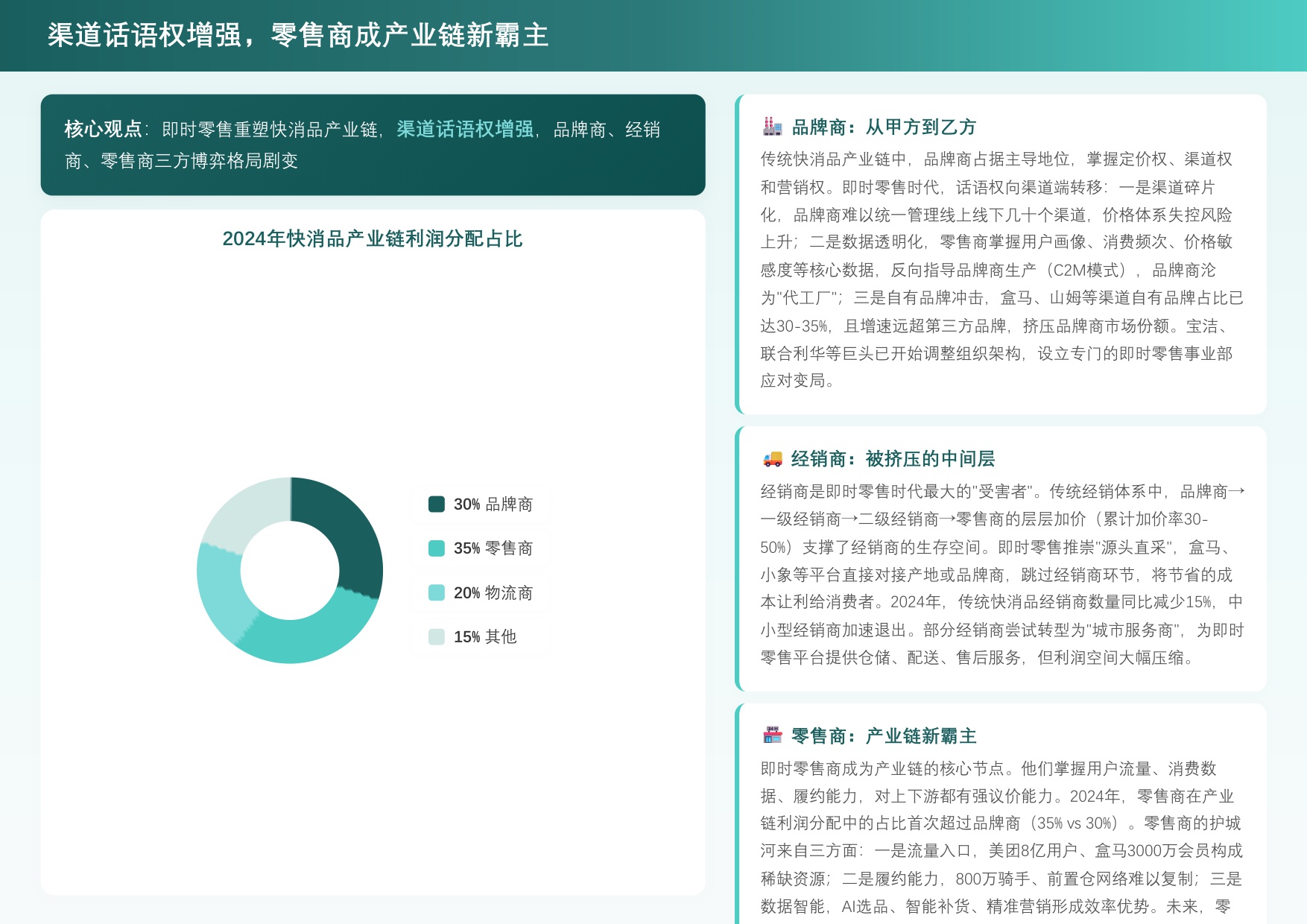This screenshot has width=1307, height=924.
Task: Expand the 零售商：产业链新霸主 card
Action: click(1002, 812)
